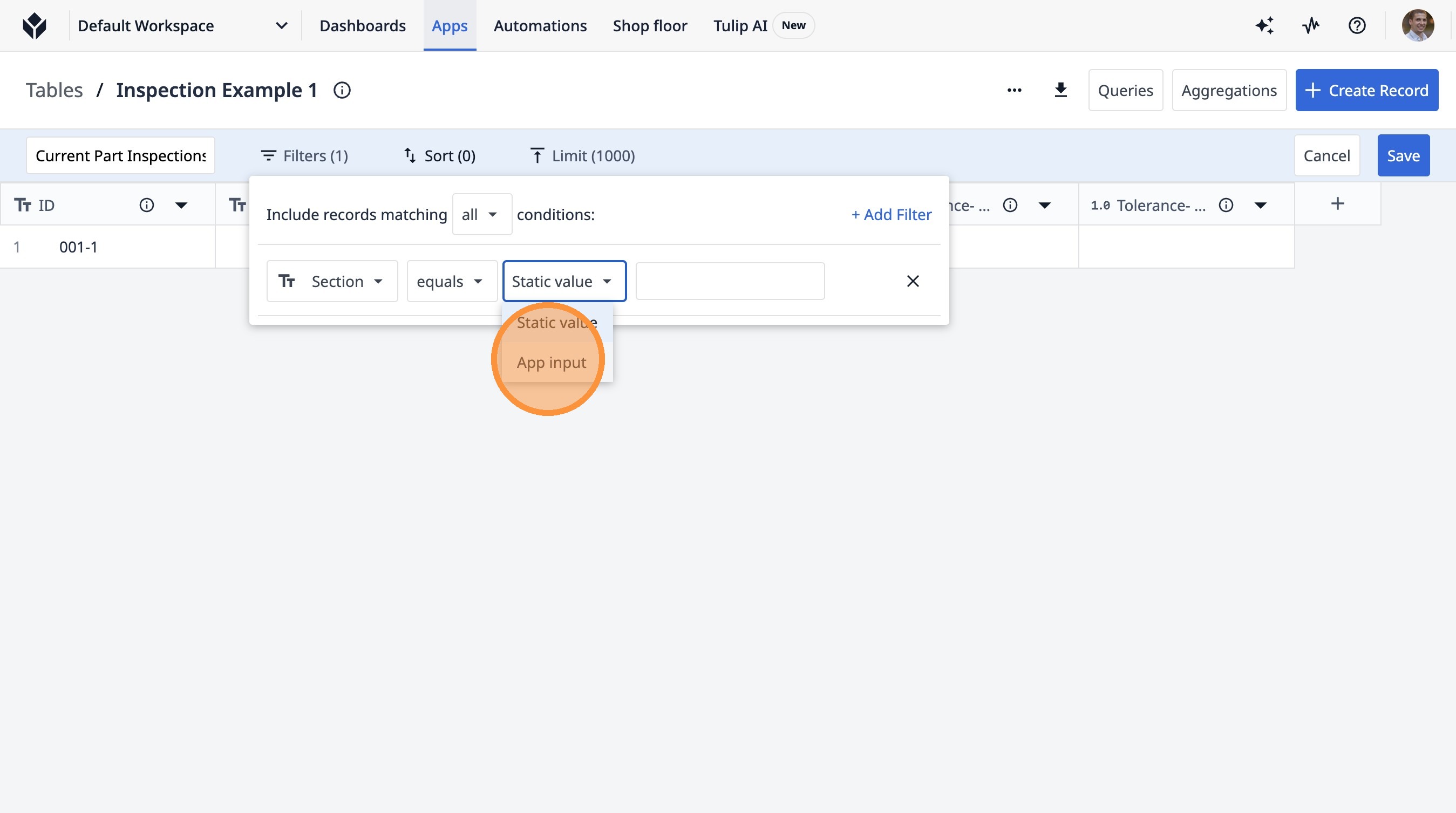Click the activity pulse icon
The height and width of the screenshot is (813, 1456).
[x=1311, y=25]
